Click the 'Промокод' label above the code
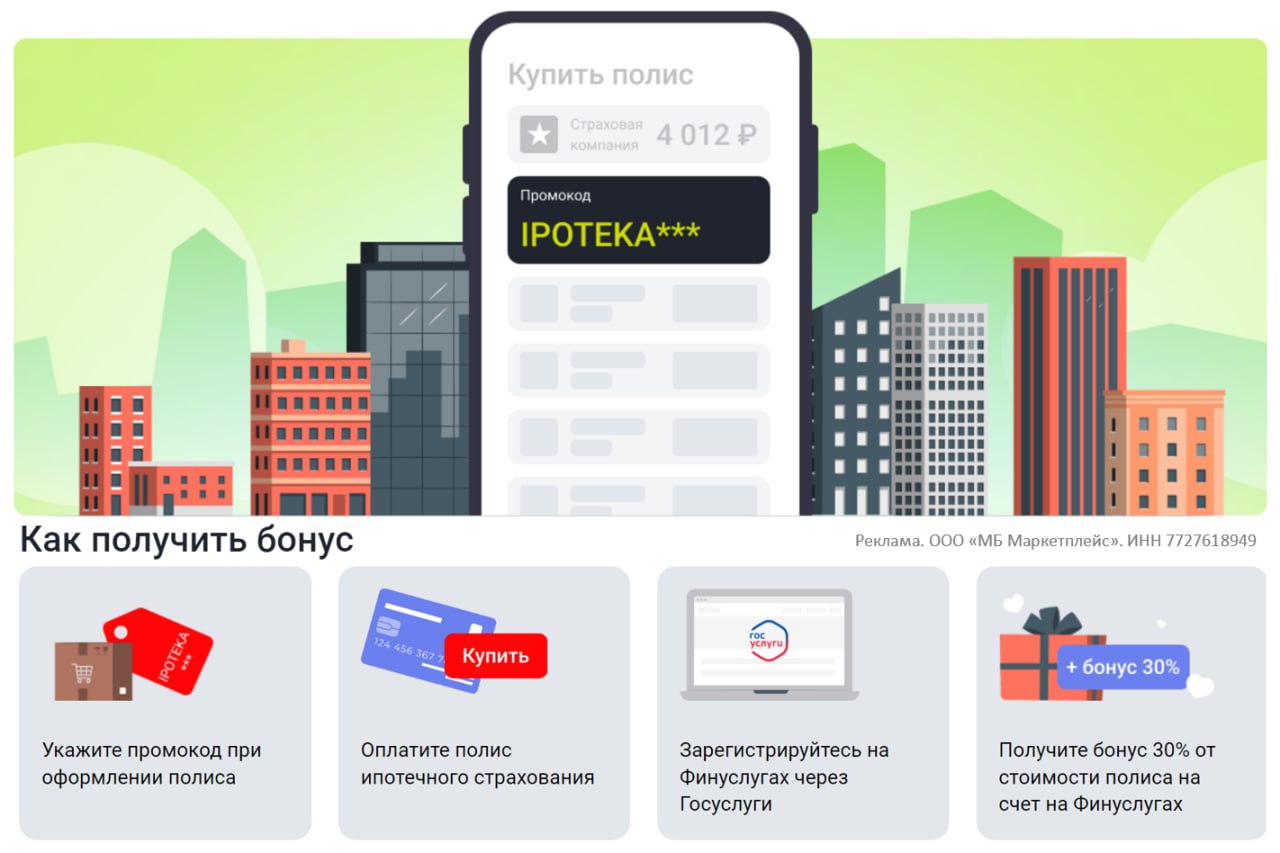Viewport: 1280px width, 853px height. (555, 196)
